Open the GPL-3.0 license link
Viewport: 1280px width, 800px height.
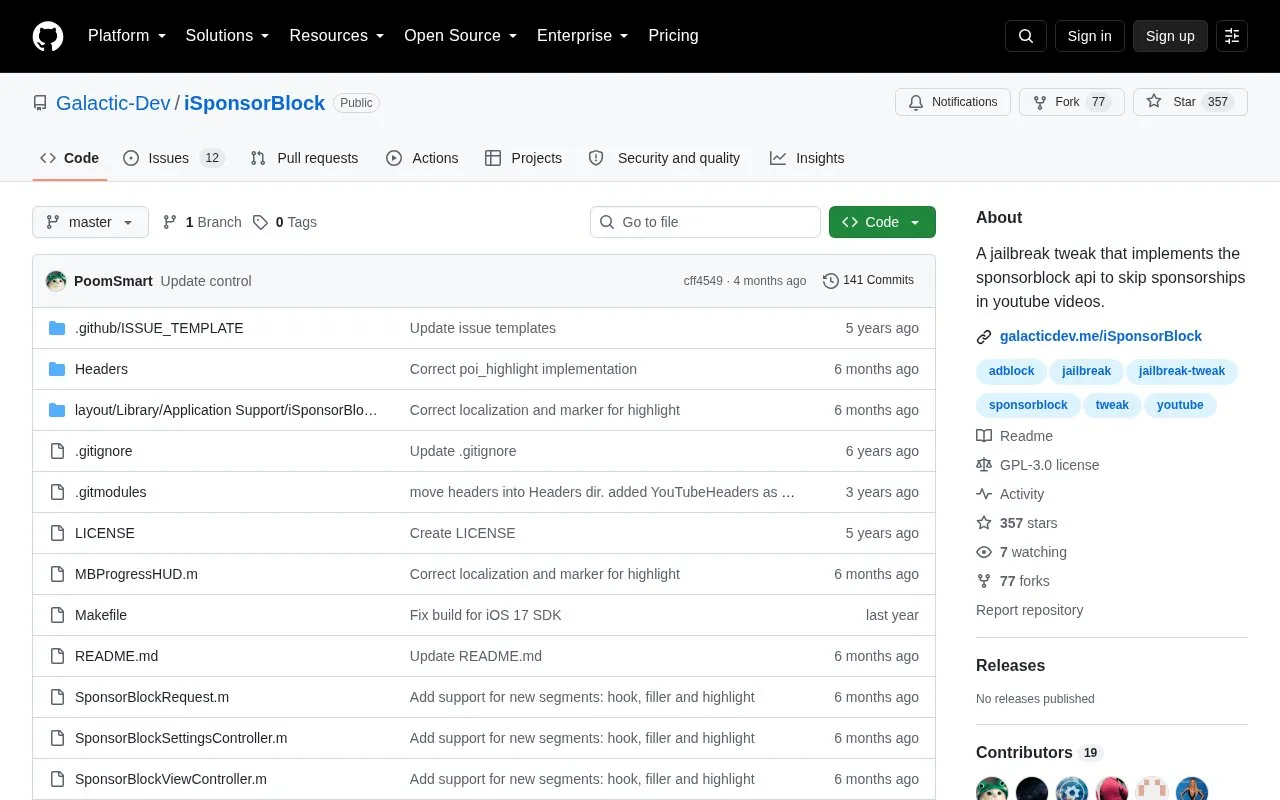1037,465
